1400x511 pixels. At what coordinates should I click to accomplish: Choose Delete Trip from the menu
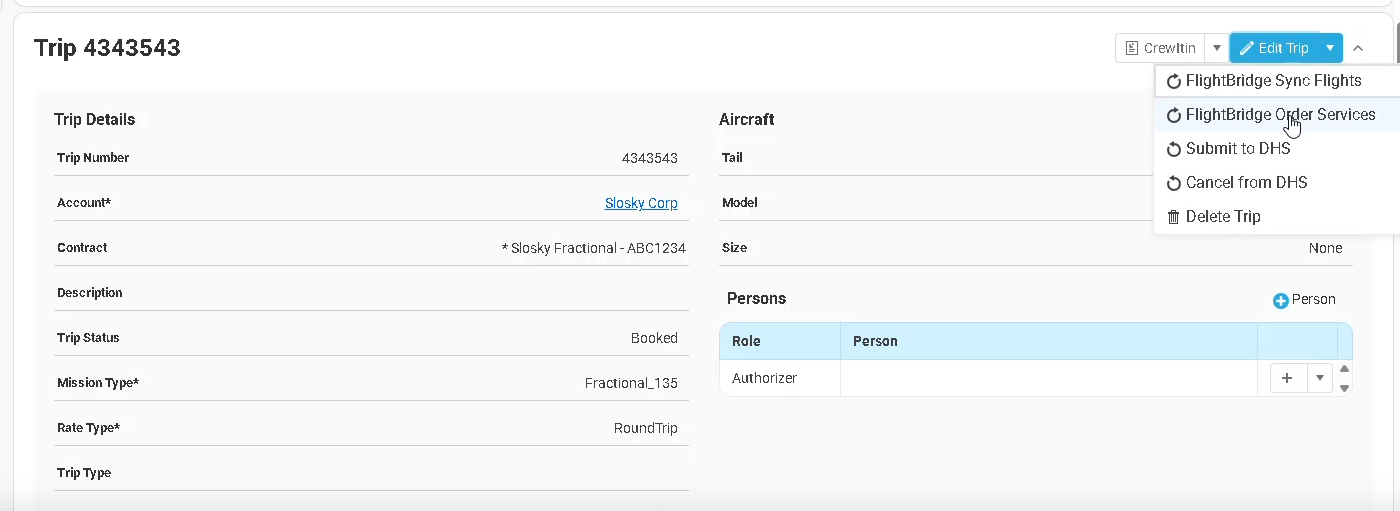(x=1223, y=217)
